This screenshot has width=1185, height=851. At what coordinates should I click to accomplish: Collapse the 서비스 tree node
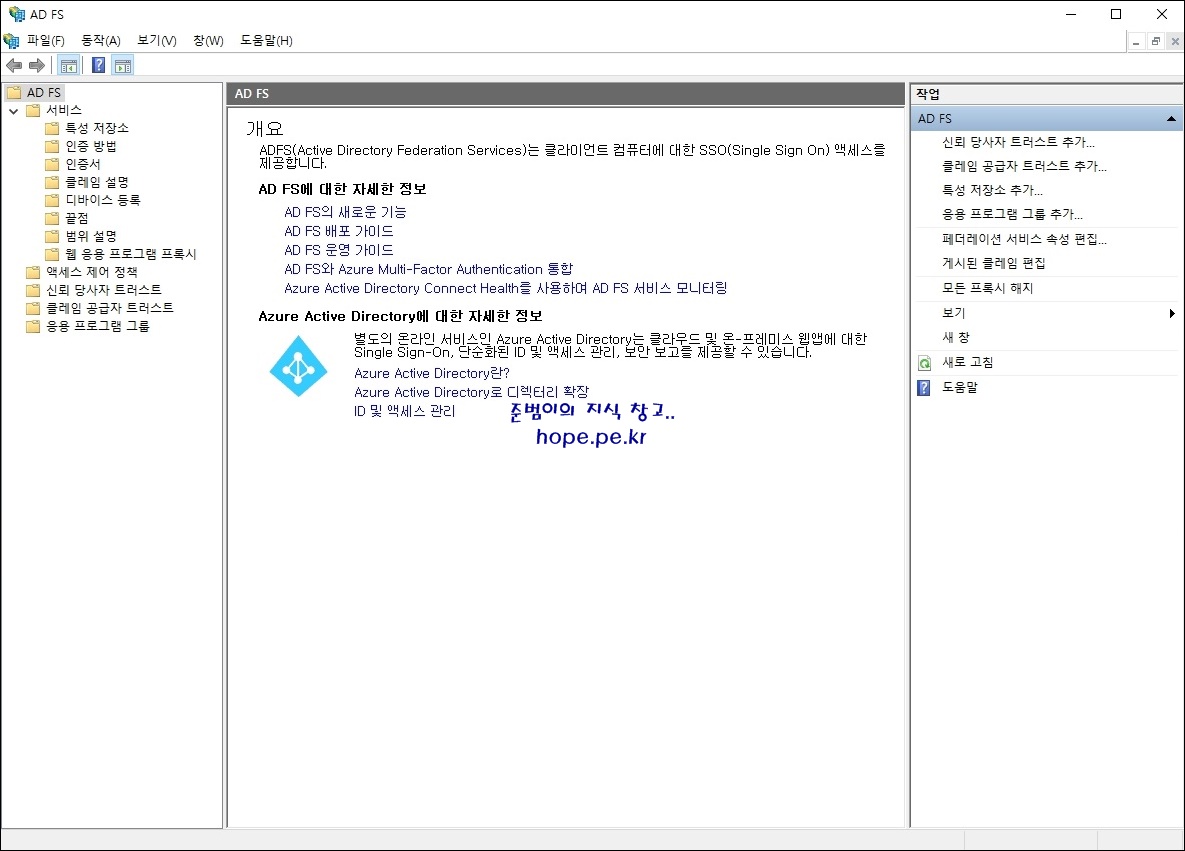pos(14,111)
